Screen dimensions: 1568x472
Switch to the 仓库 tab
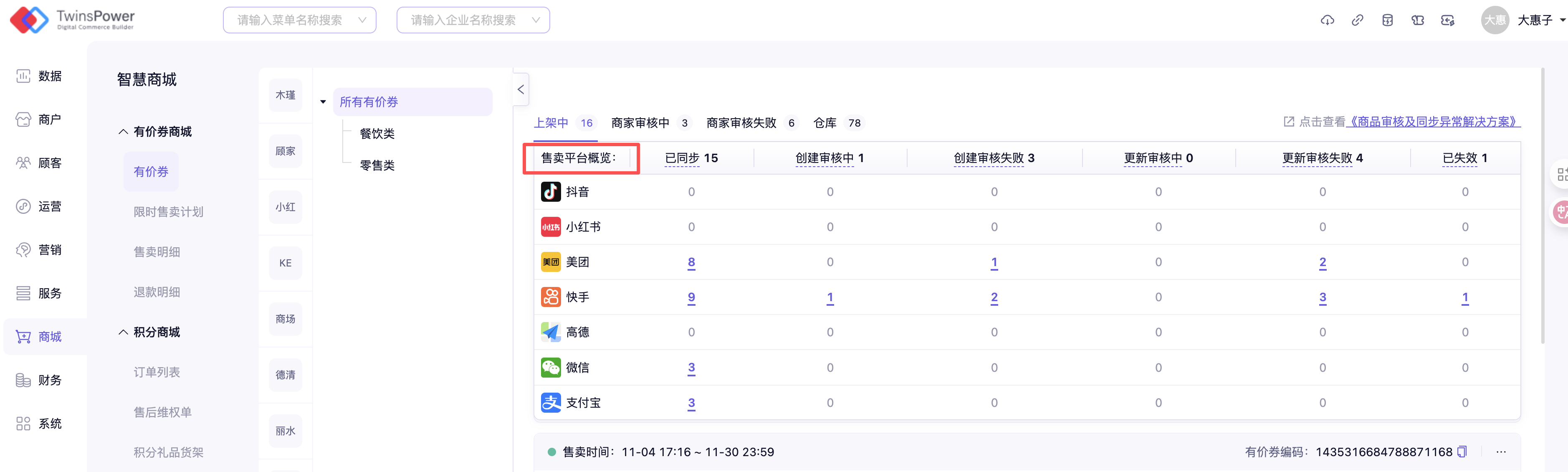coord(825,123)
